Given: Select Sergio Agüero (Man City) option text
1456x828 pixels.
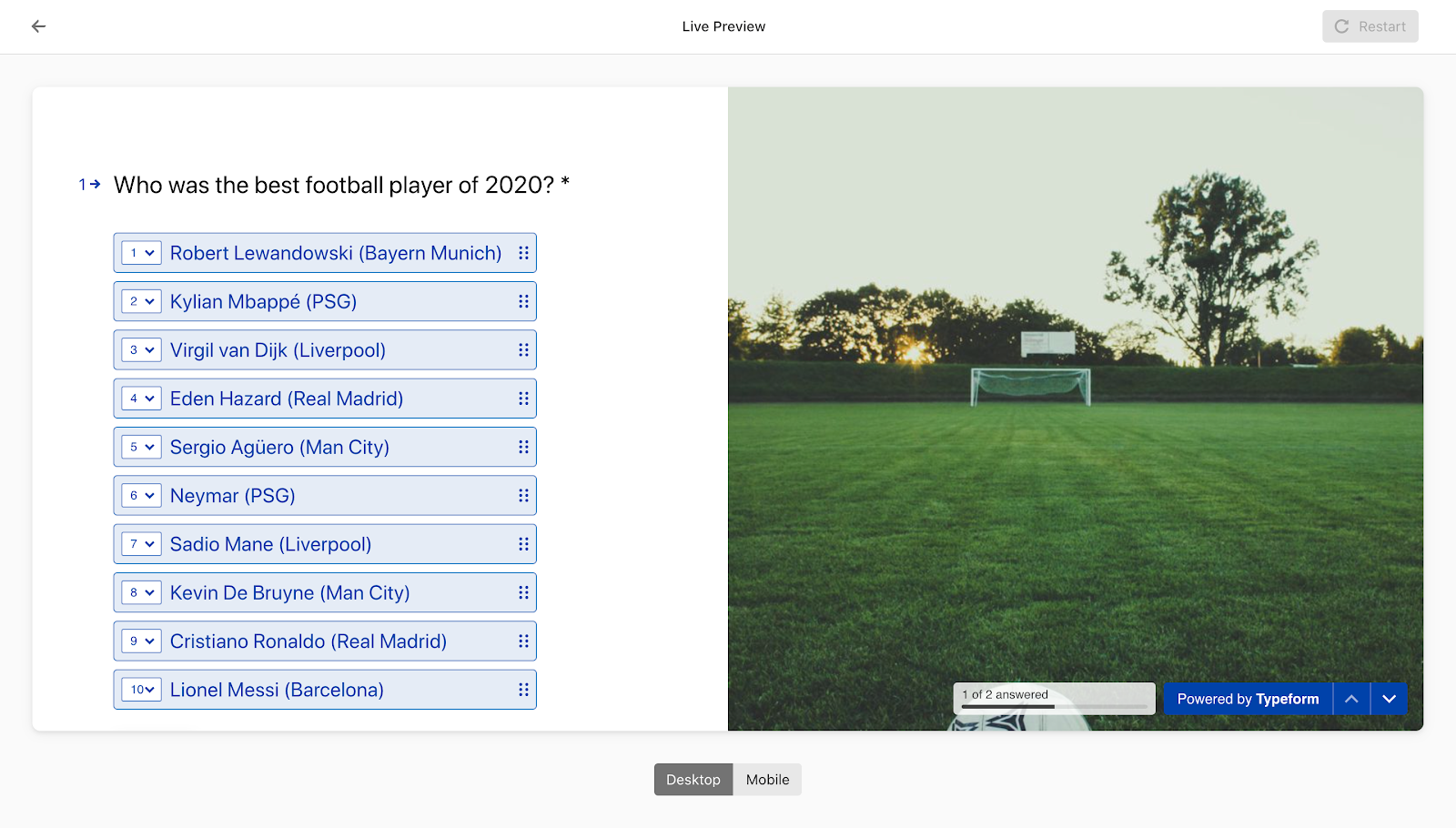Looking at the screenshot, I should (x=279, y=447).
